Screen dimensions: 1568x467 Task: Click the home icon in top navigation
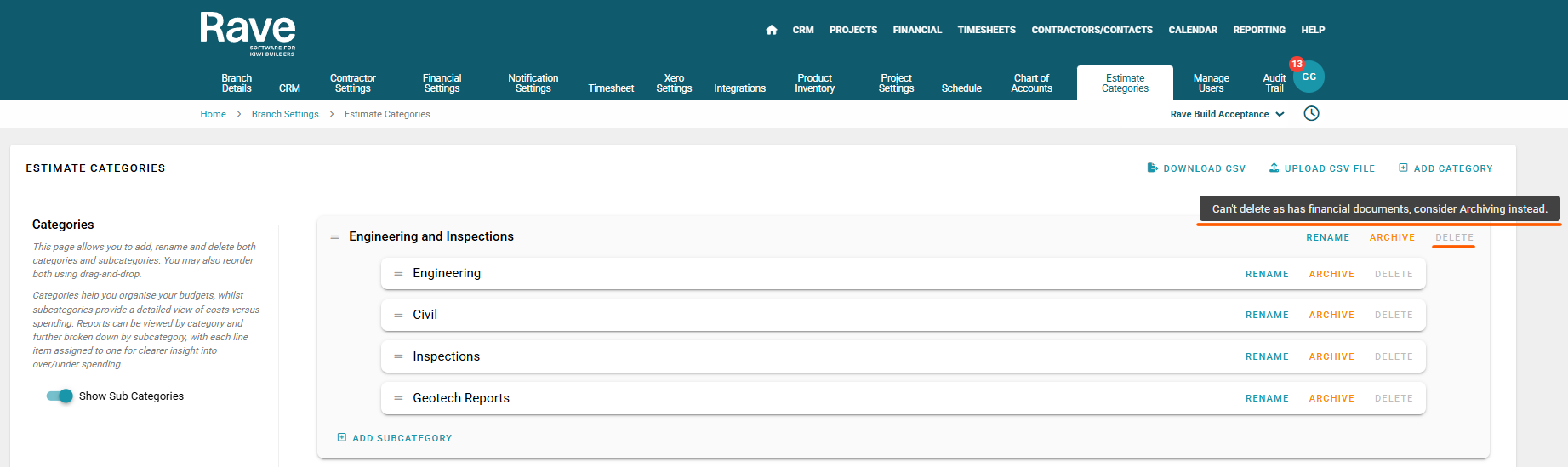[x=771, y=30]
